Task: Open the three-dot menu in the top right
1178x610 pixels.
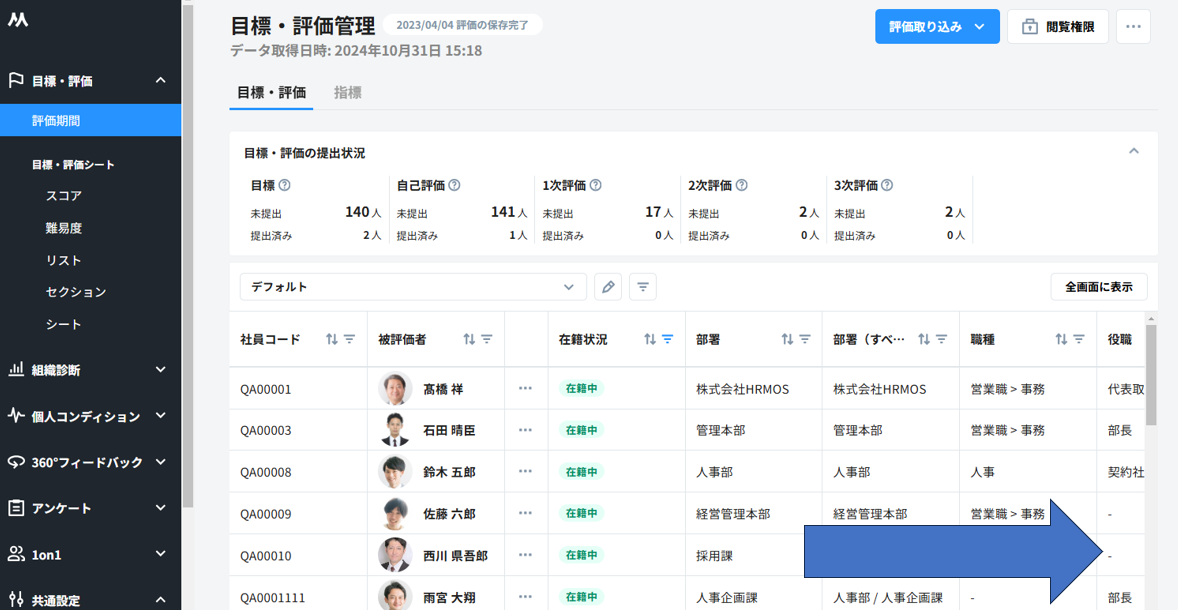Action: 1132,27
